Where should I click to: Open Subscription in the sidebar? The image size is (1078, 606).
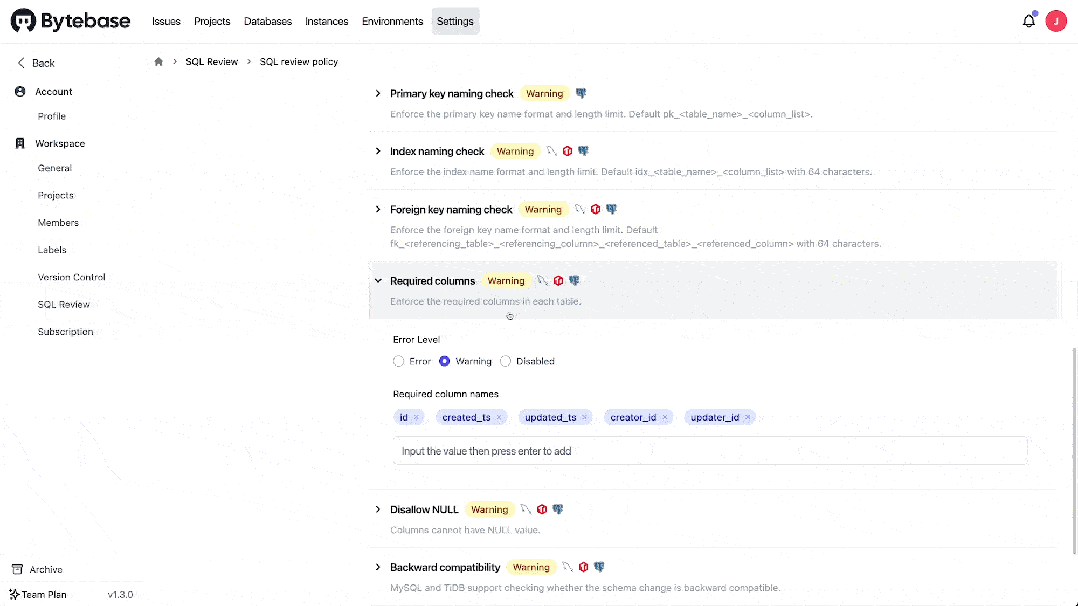coord(65,332)
